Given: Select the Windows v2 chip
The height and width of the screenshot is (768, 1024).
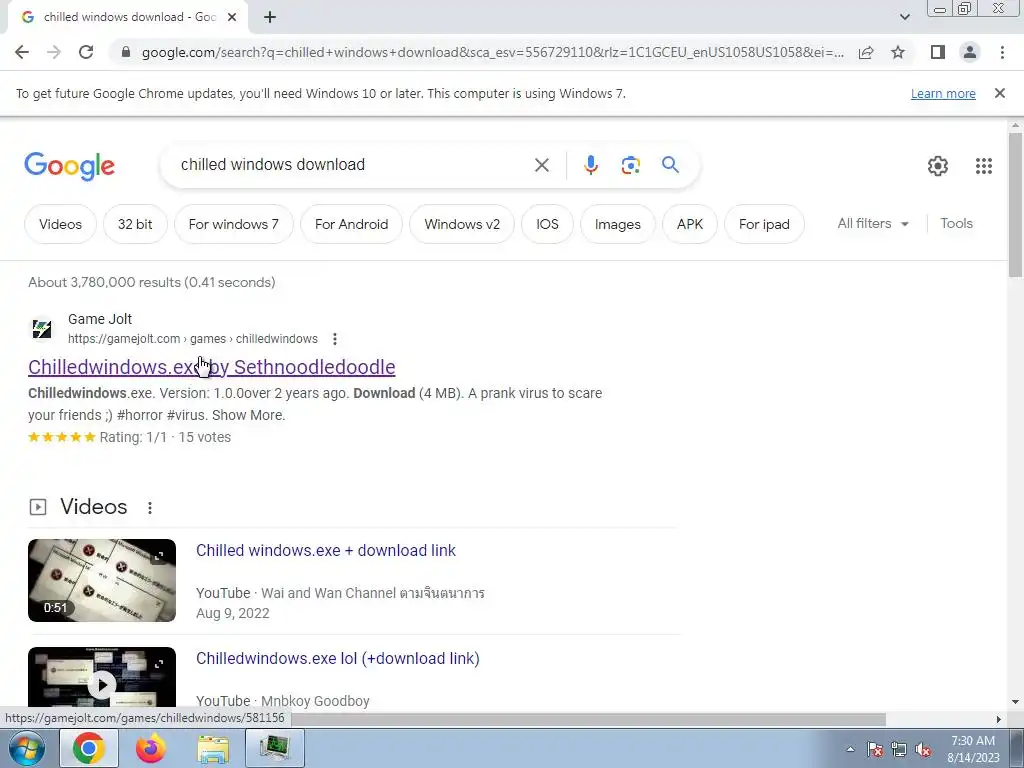Looking at the screenshot, I should pyautogui.click(x=462, y=224).
